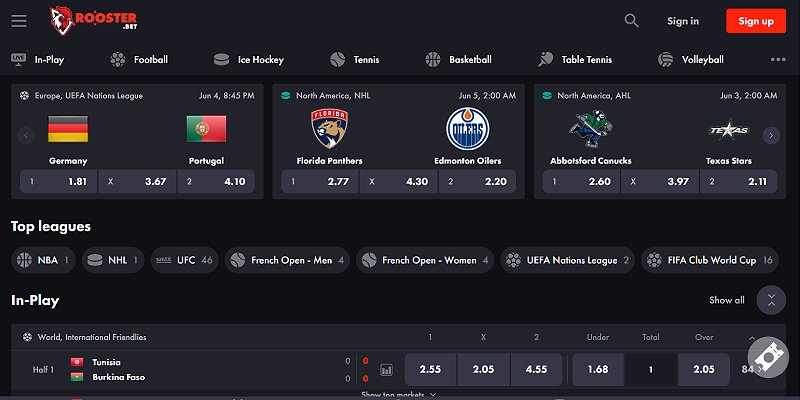Click the Portugal flag icon
The image size is (800, 400).
point(206,129)
